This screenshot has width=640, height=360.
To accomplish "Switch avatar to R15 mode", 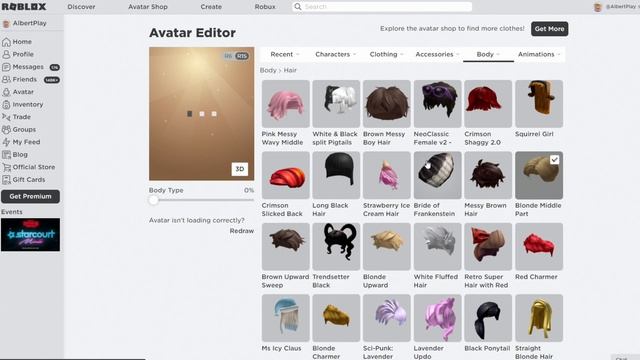I will [242, 56].
